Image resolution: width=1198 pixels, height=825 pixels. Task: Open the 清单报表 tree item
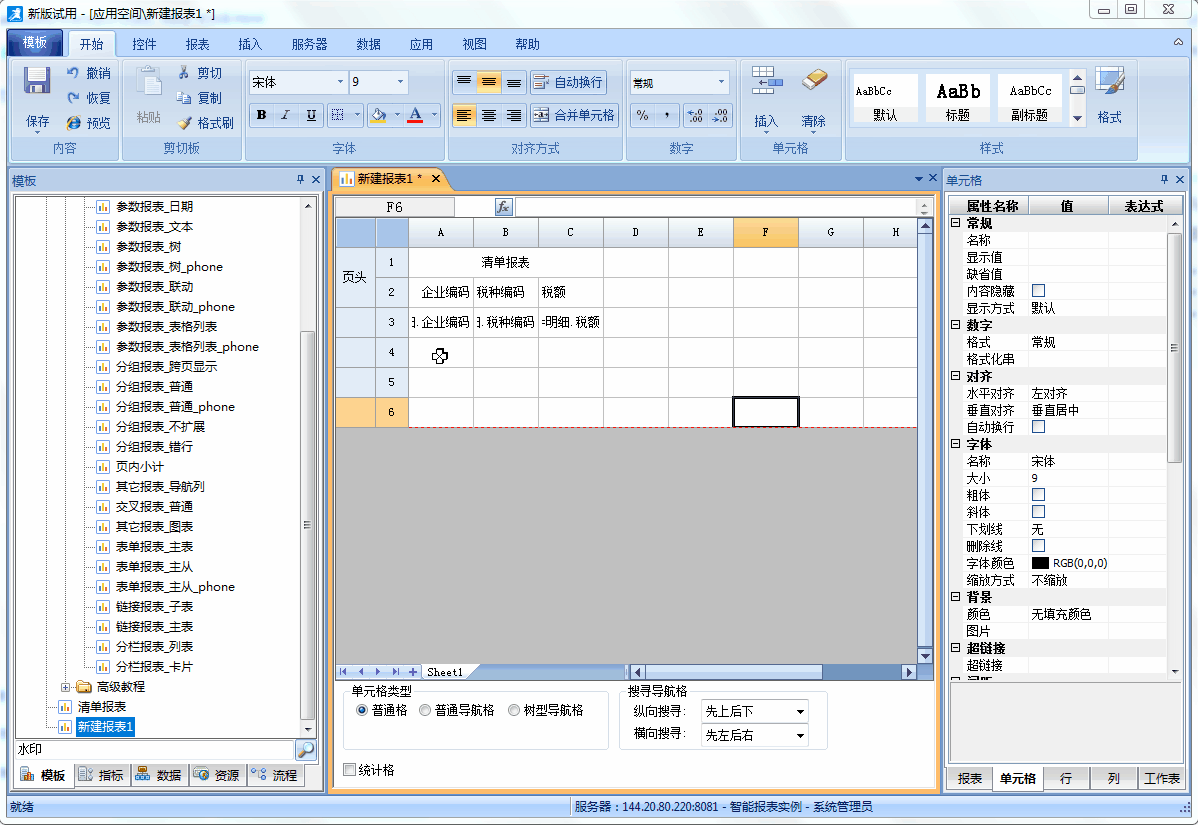[102, 707]
